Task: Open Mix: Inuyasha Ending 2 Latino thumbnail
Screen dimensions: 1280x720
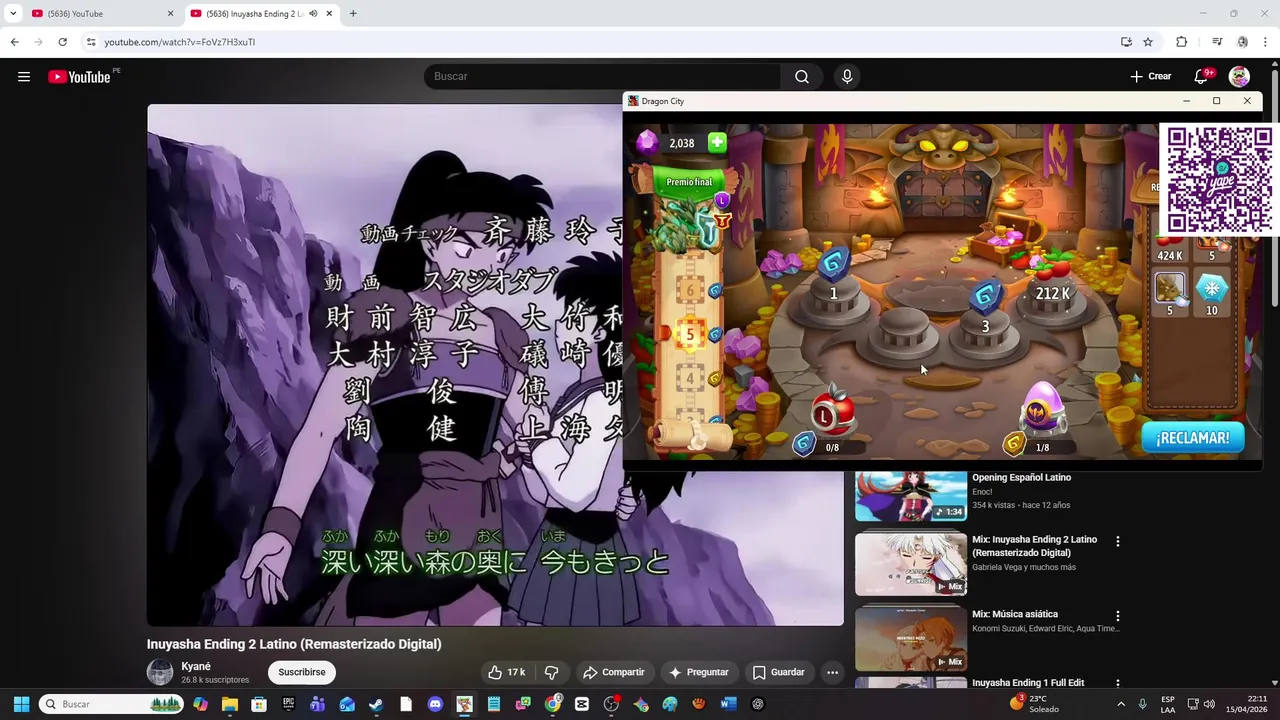Action: [911, 564]
